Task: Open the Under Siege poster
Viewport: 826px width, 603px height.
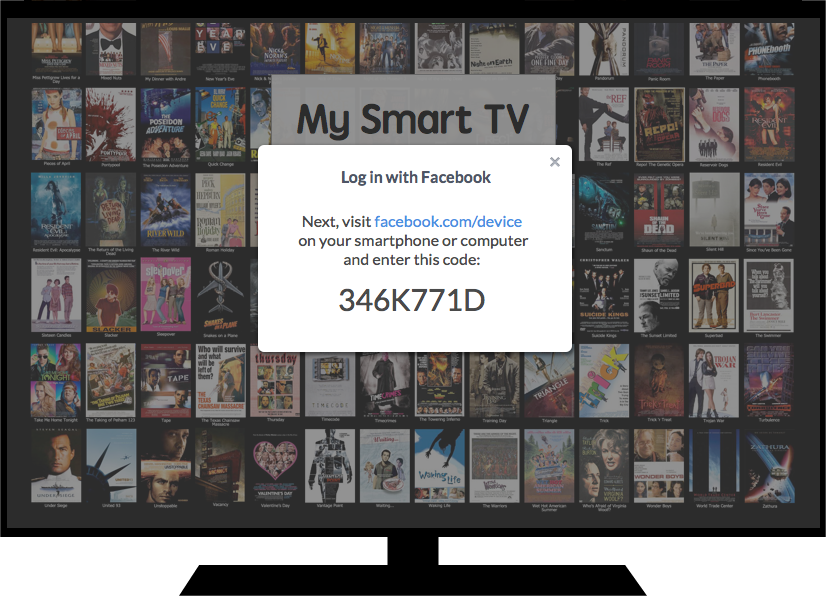Action: click(56, 466)
